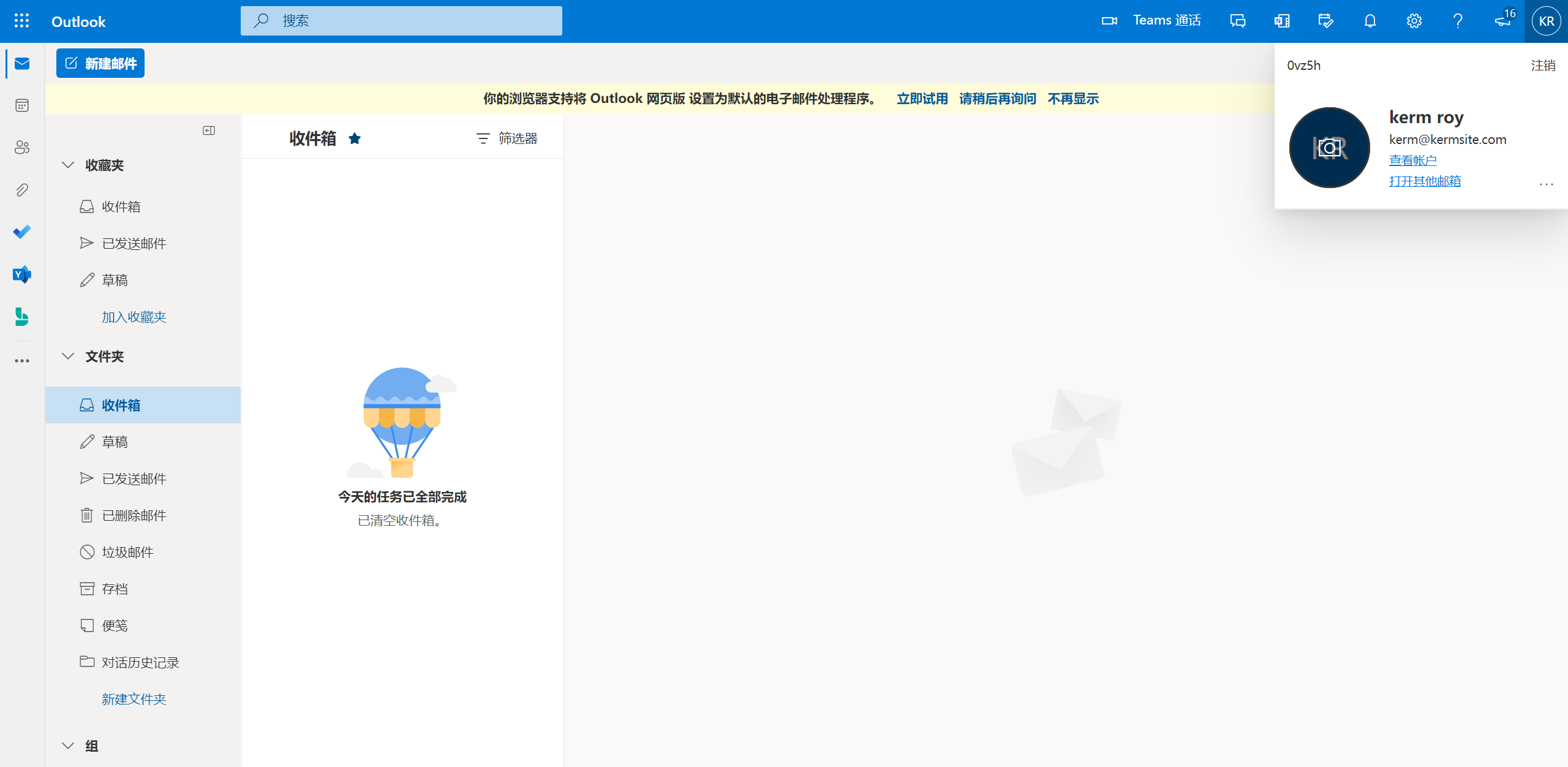
Task: Select the 垃圾邮件 folder
Action: [x=127, y=553]
